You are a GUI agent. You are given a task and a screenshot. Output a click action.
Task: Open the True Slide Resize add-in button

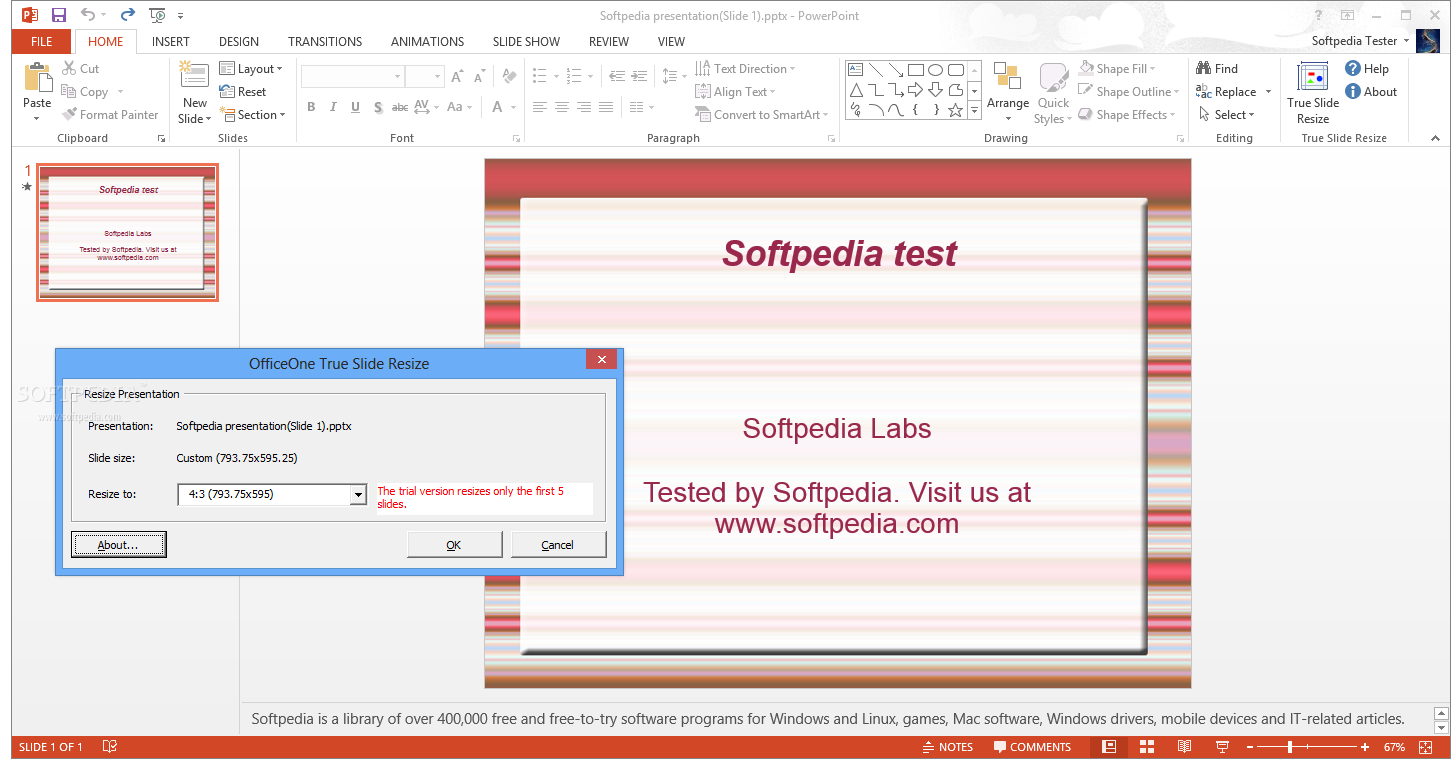[1313, 93]
